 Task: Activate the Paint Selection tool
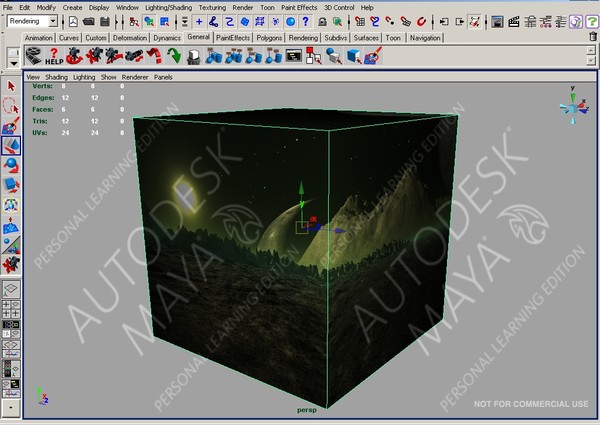point(11,125)
